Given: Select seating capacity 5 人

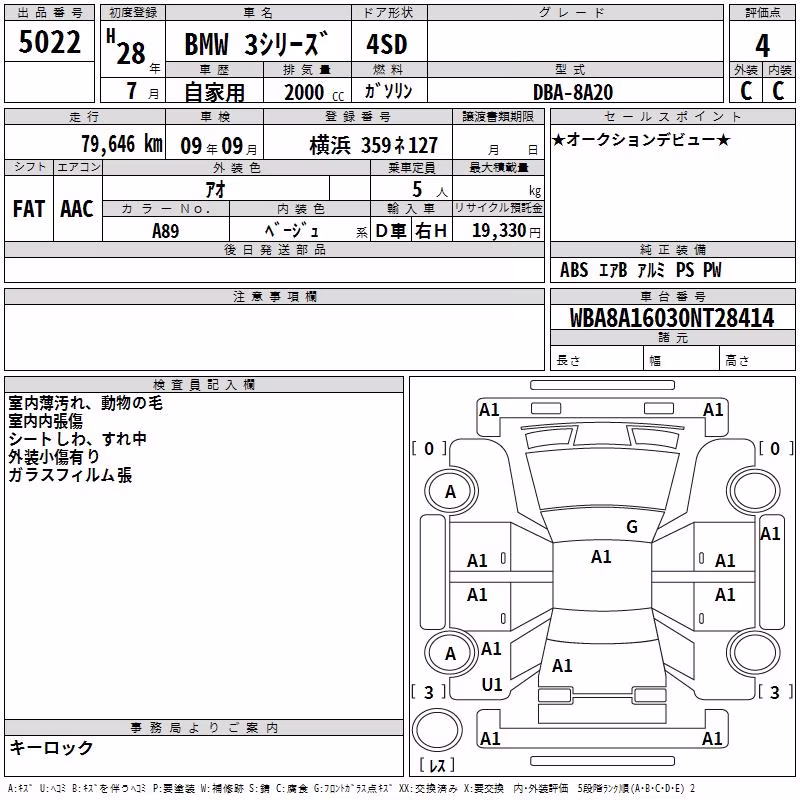Looking at the screenshot, I should (x=430, y=190).
